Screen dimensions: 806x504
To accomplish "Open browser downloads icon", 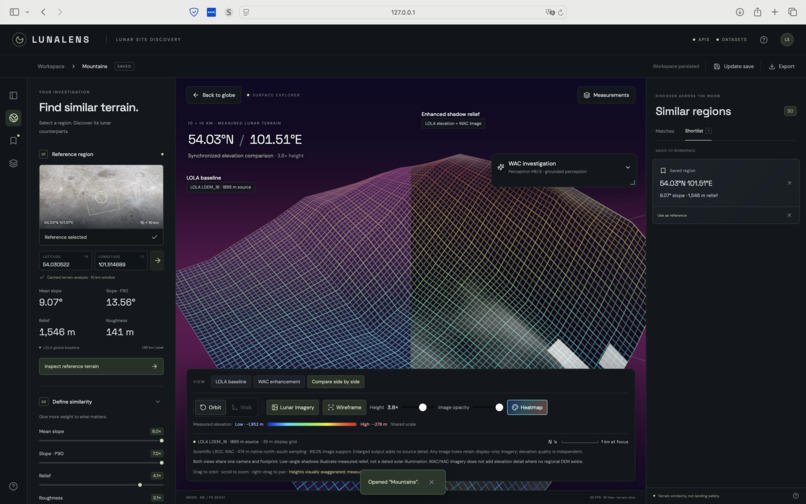I will click(740, 12).
